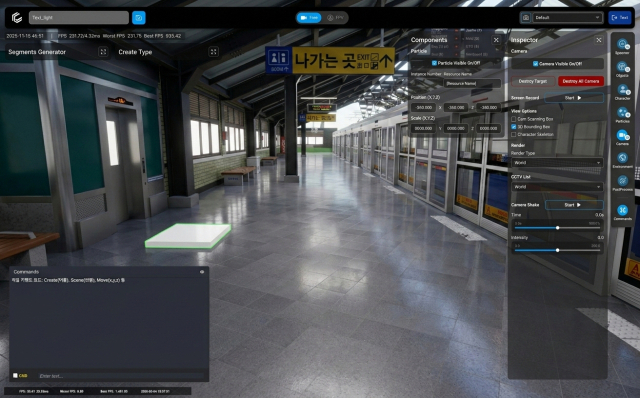Viewport: 640px width, 398px height.
Task: Toggle the CMD checkbox in Commands panel
Action: (x=15, y=376)
